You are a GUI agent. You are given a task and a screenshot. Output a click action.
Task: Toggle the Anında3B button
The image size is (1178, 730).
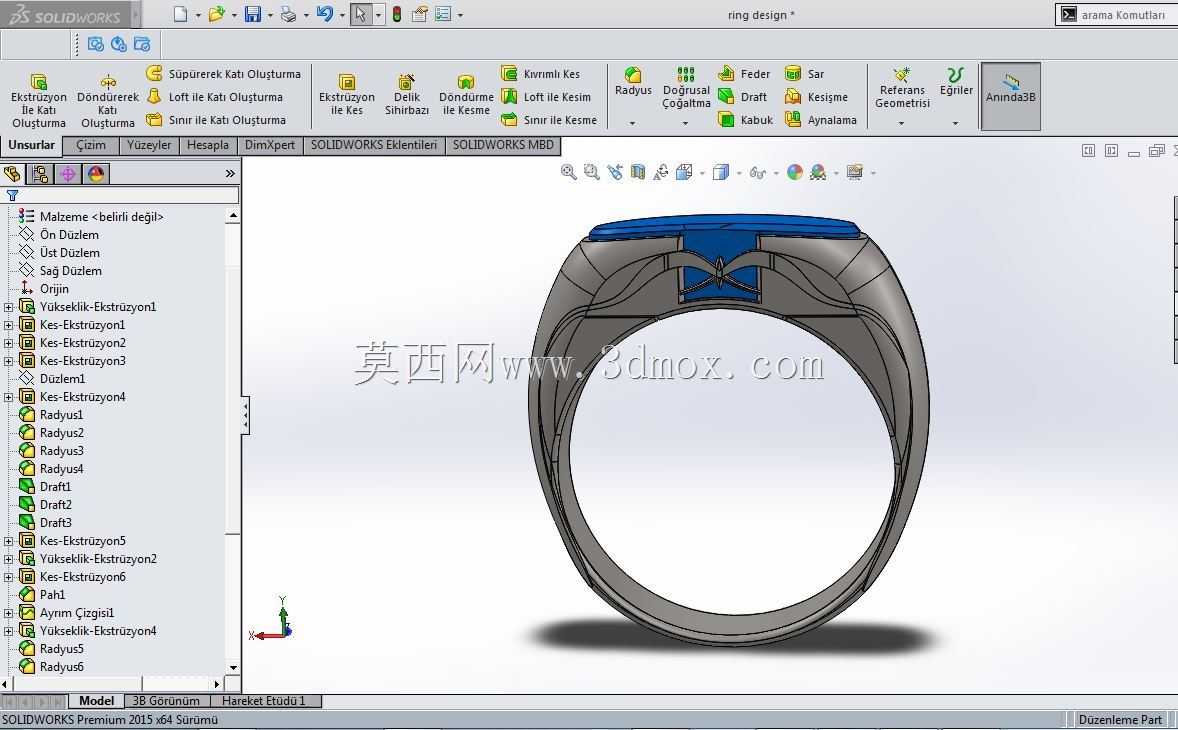click(x=1010, y=96)
